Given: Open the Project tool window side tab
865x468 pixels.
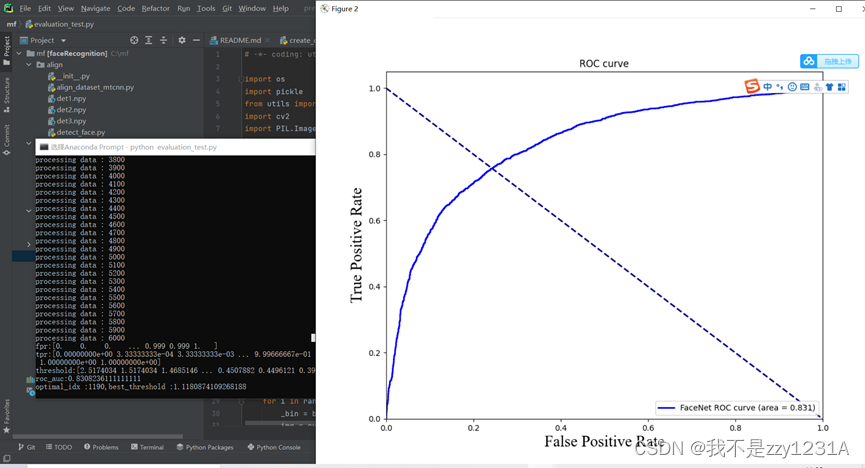Looking at the screenshot, I should click(x=7, y=51).
